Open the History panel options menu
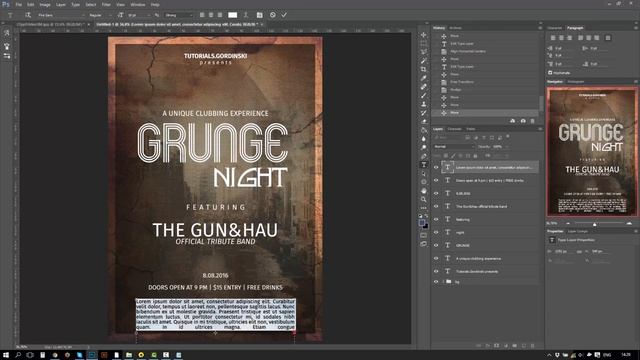 point(540,28)
